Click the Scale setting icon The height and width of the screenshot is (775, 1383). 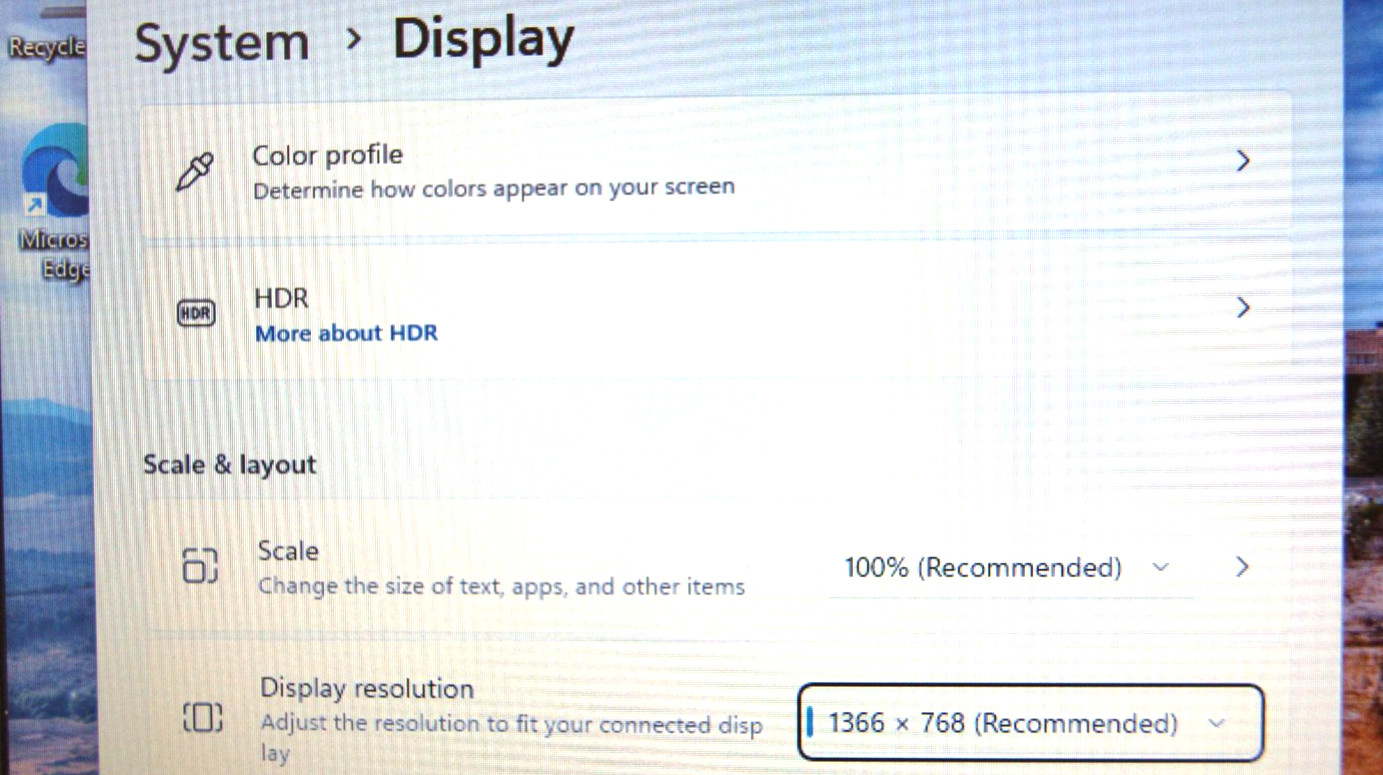[x=200, y=565]
